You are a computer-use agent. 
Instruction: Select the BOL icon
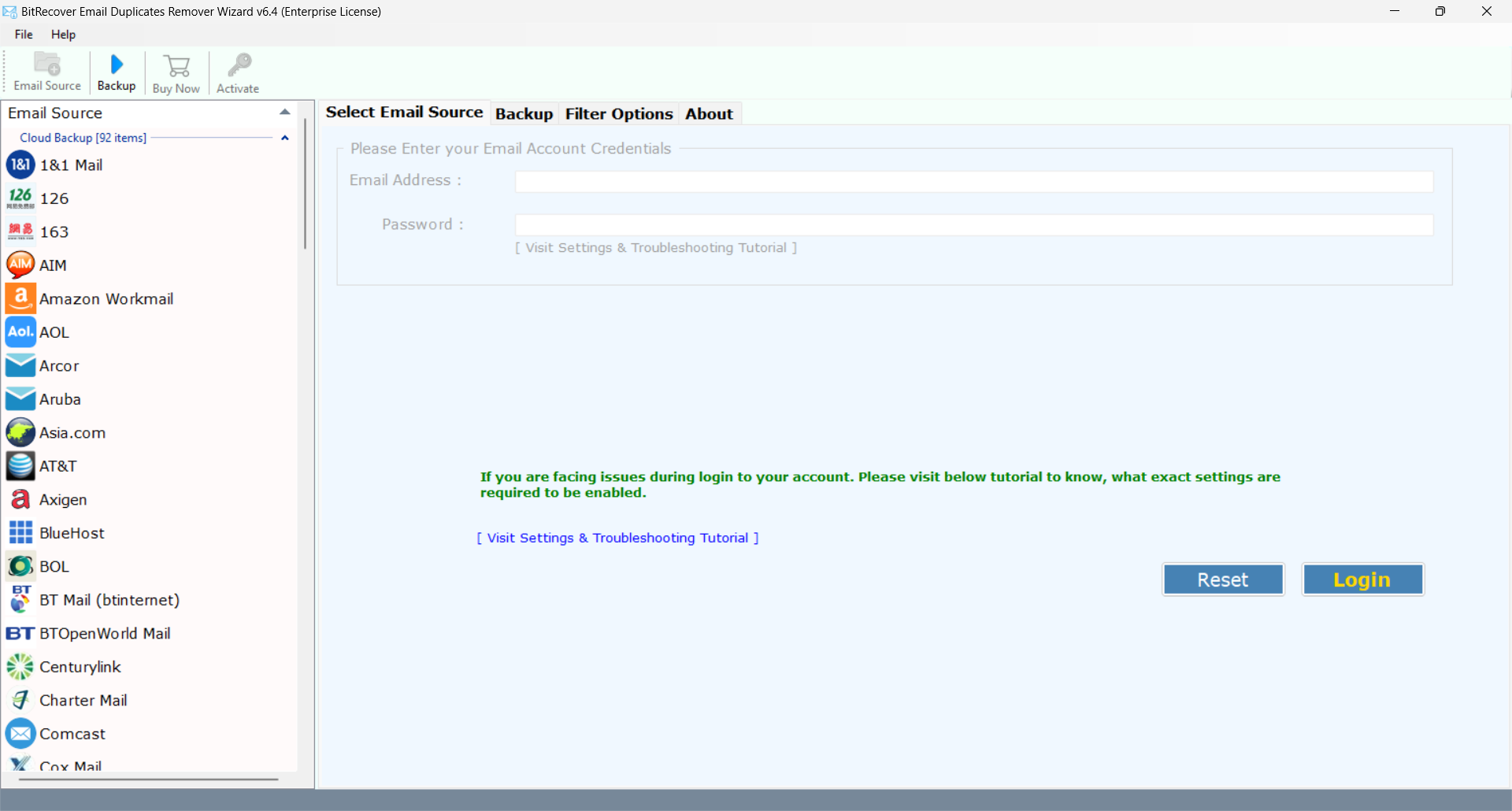point(20,566)
